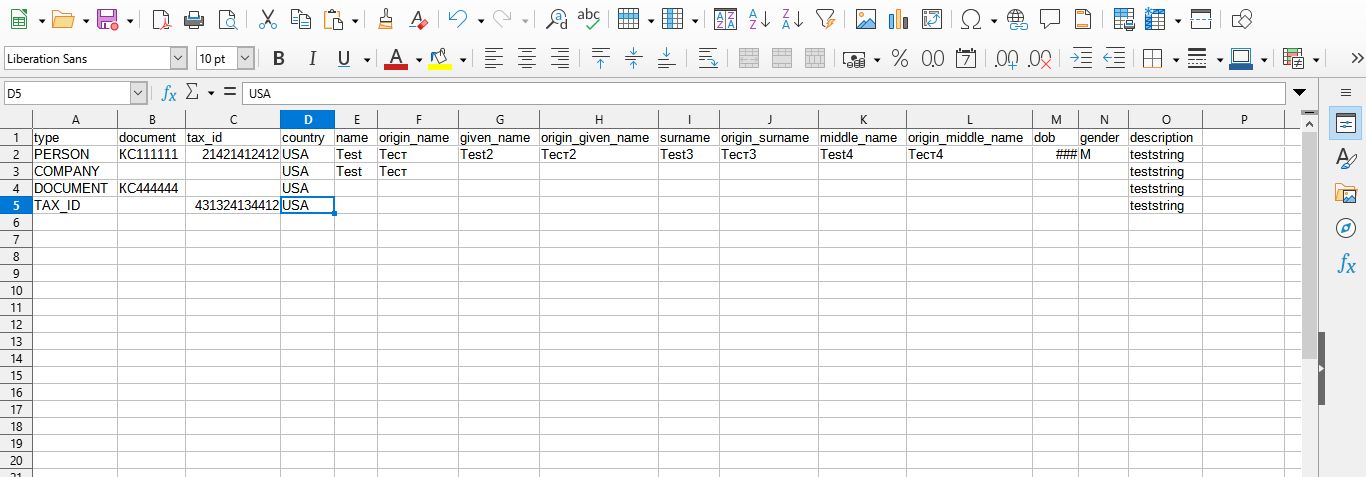
Task: Enable Wrap Text for cell
Action: pyautogui.click(x=708, y=59)
